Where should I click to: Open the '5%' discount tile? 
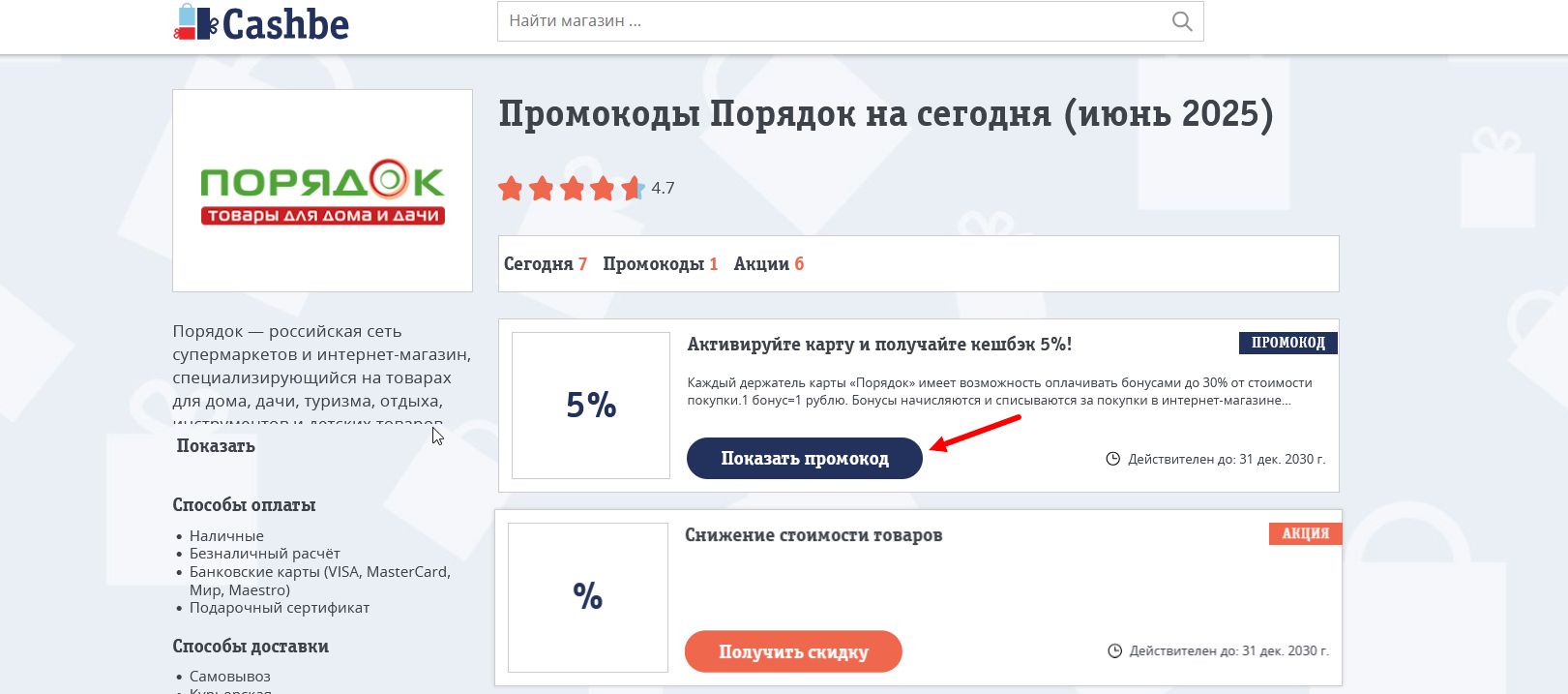point(591,405)
